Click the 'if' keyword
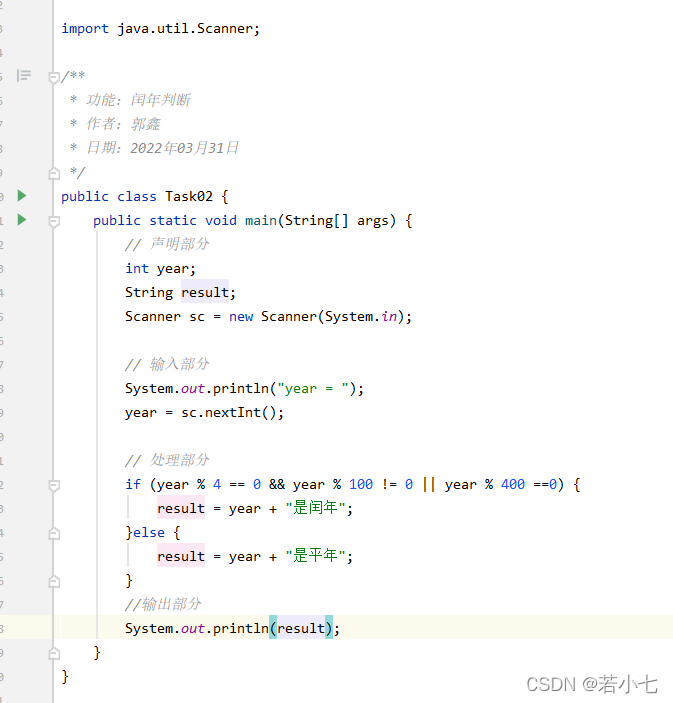The height and width of the screenshot is (703, 673). tap(133, 484)
